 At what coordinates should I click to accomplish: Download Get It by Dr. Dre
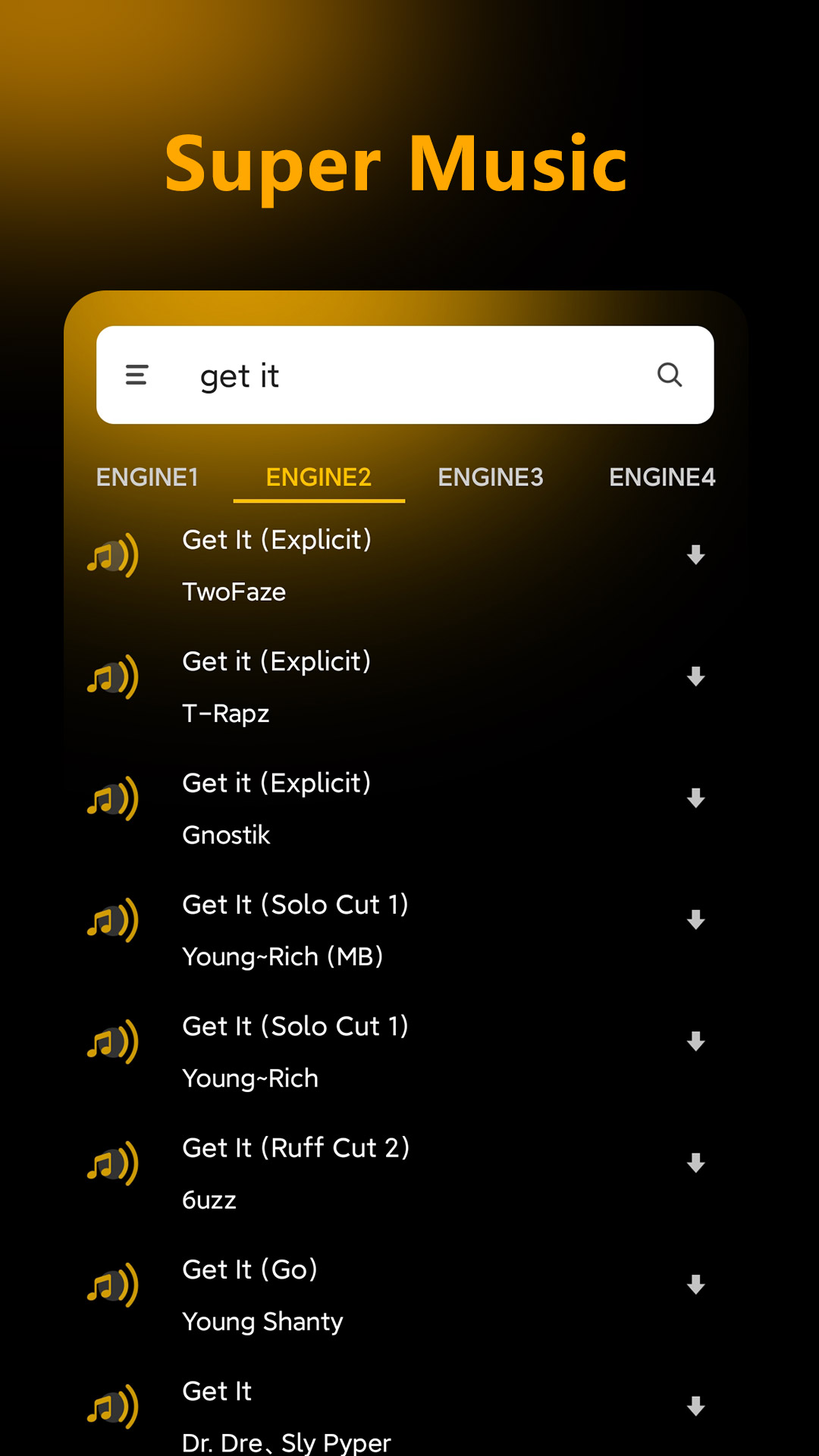[695, 1407]
